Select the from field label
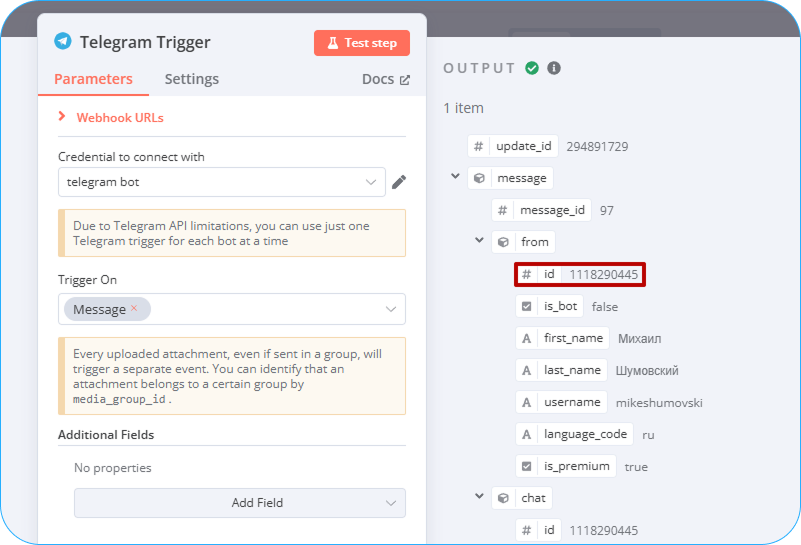The width and height of the screenshot is (801, 545). (x=535, y=242)
